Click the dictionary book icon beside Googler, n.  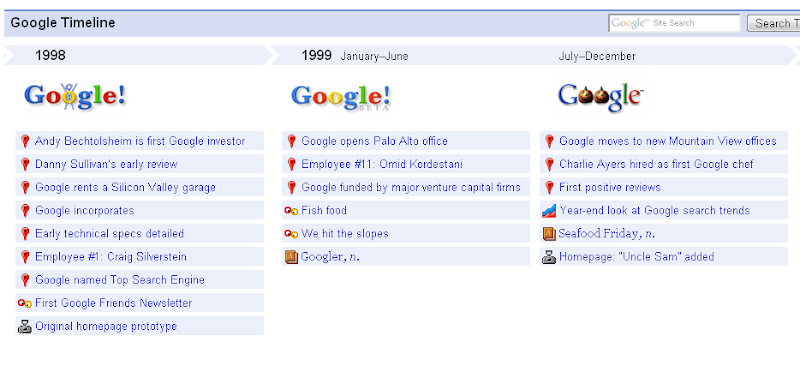point(291,257)
